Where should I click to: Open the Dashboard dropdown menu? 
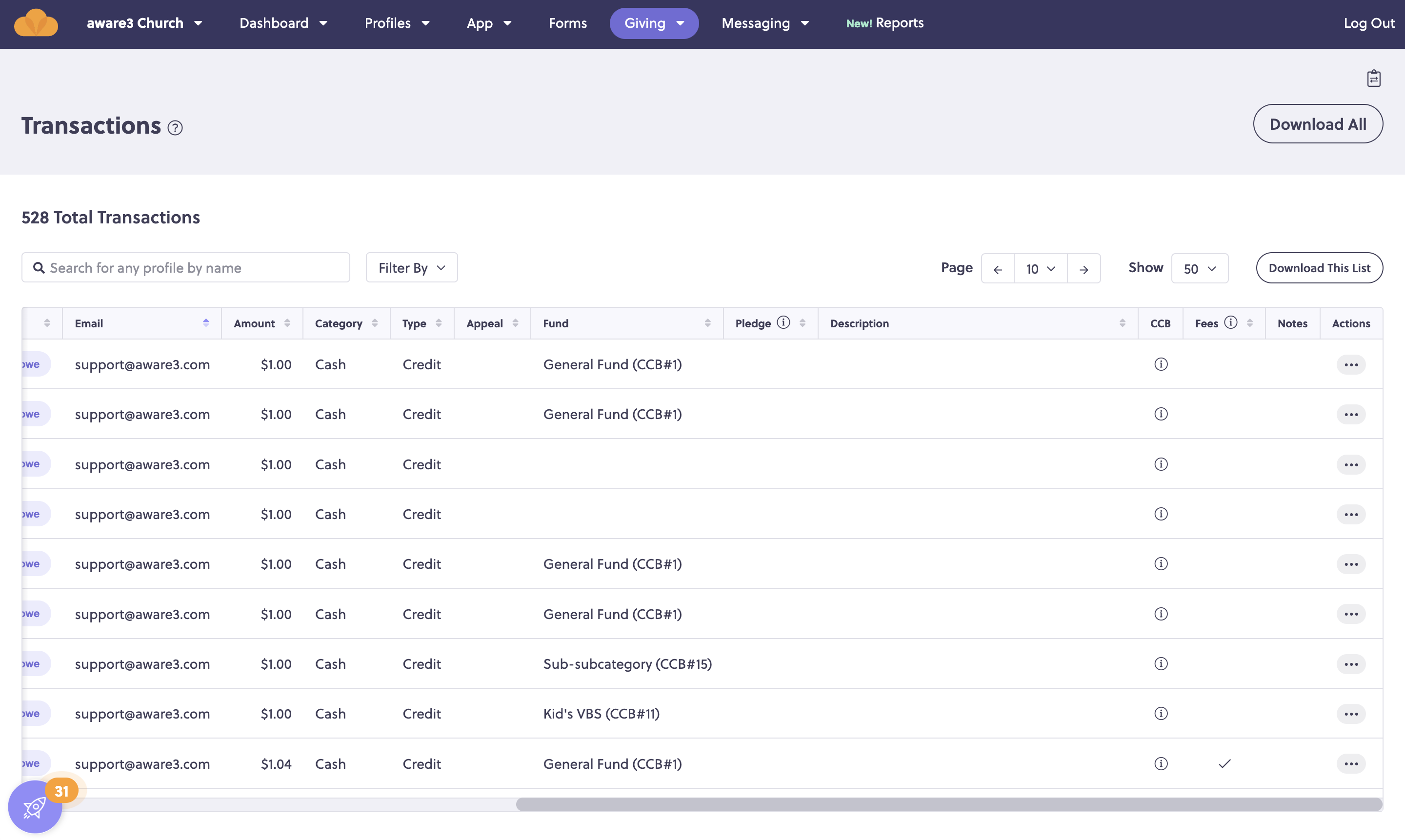283,23
